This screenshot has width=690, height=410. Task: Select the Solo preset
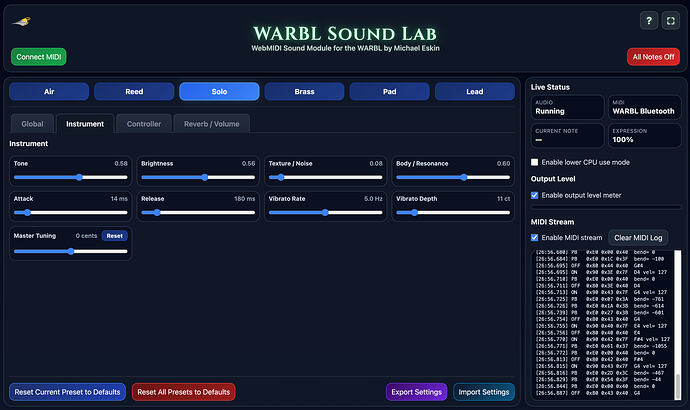click(x=219, y=92)
